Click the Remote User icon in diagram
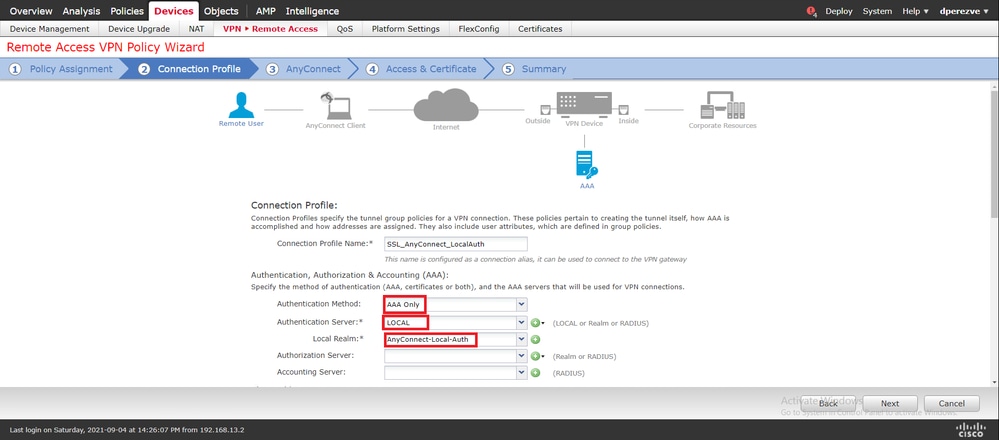The image size is (999, 440). (241, 105)
